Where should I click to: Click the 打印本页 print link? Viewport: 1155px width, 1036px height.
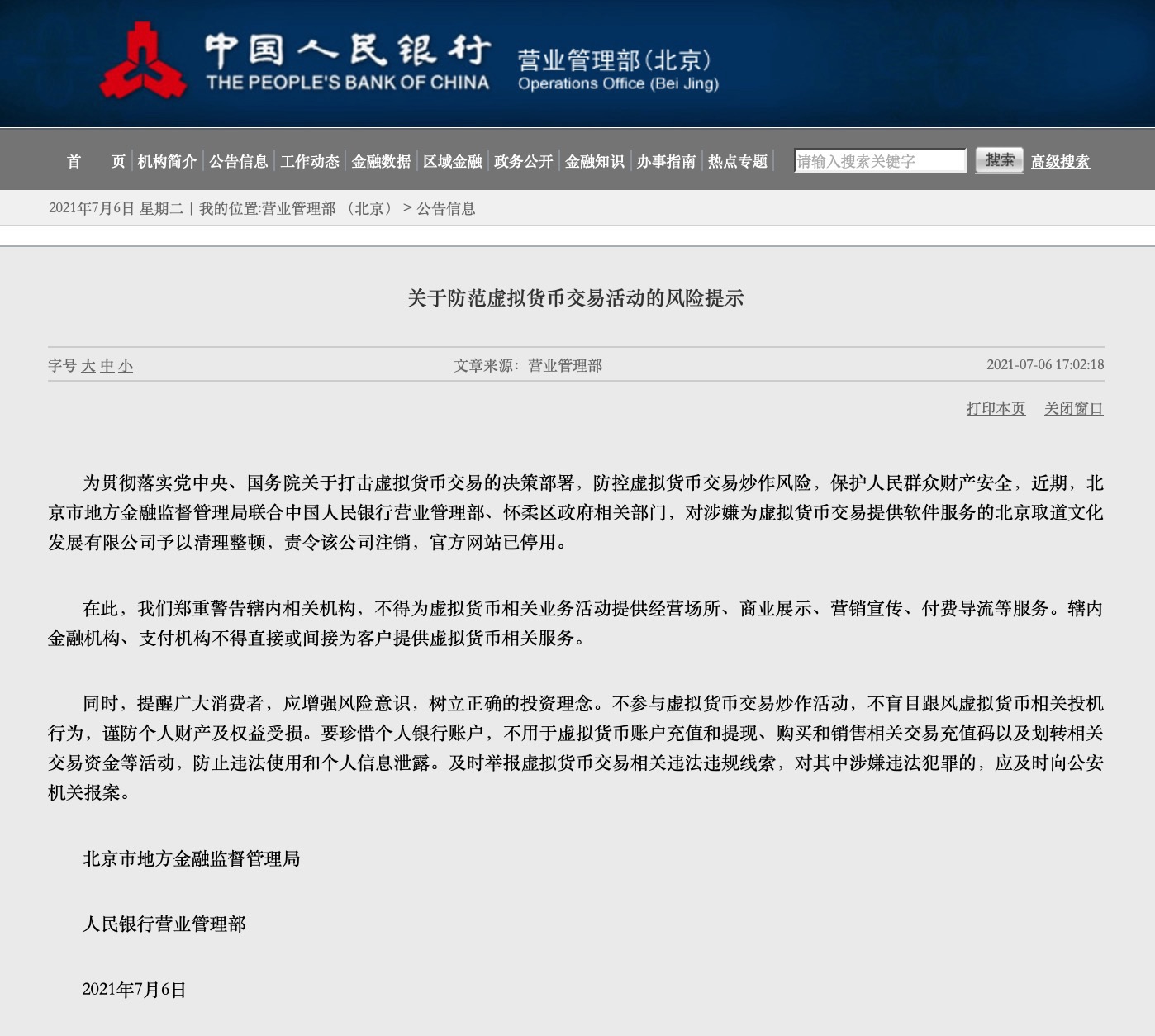tap(995, 407)
